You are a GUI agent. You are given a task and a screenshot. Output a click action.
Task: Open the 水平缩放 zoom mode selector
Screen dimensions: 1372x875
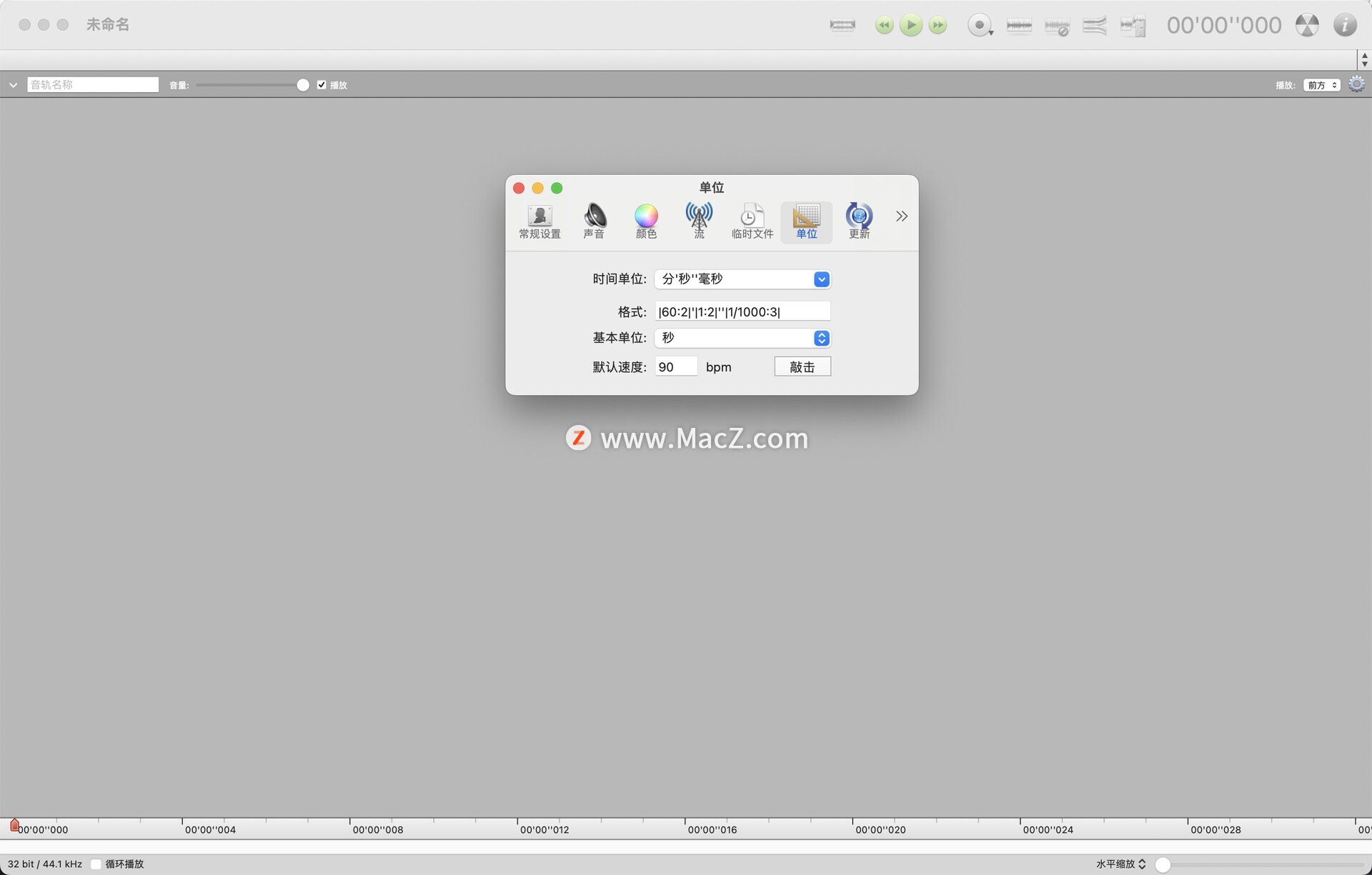1121,864
